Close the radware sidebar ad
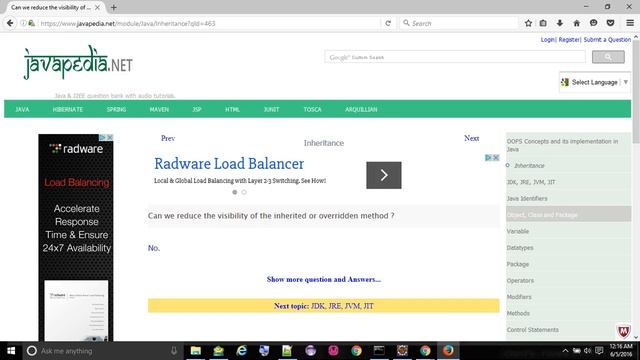Image resolution: width=640 pixels, height=360 pixels. (x=110, y=138)
